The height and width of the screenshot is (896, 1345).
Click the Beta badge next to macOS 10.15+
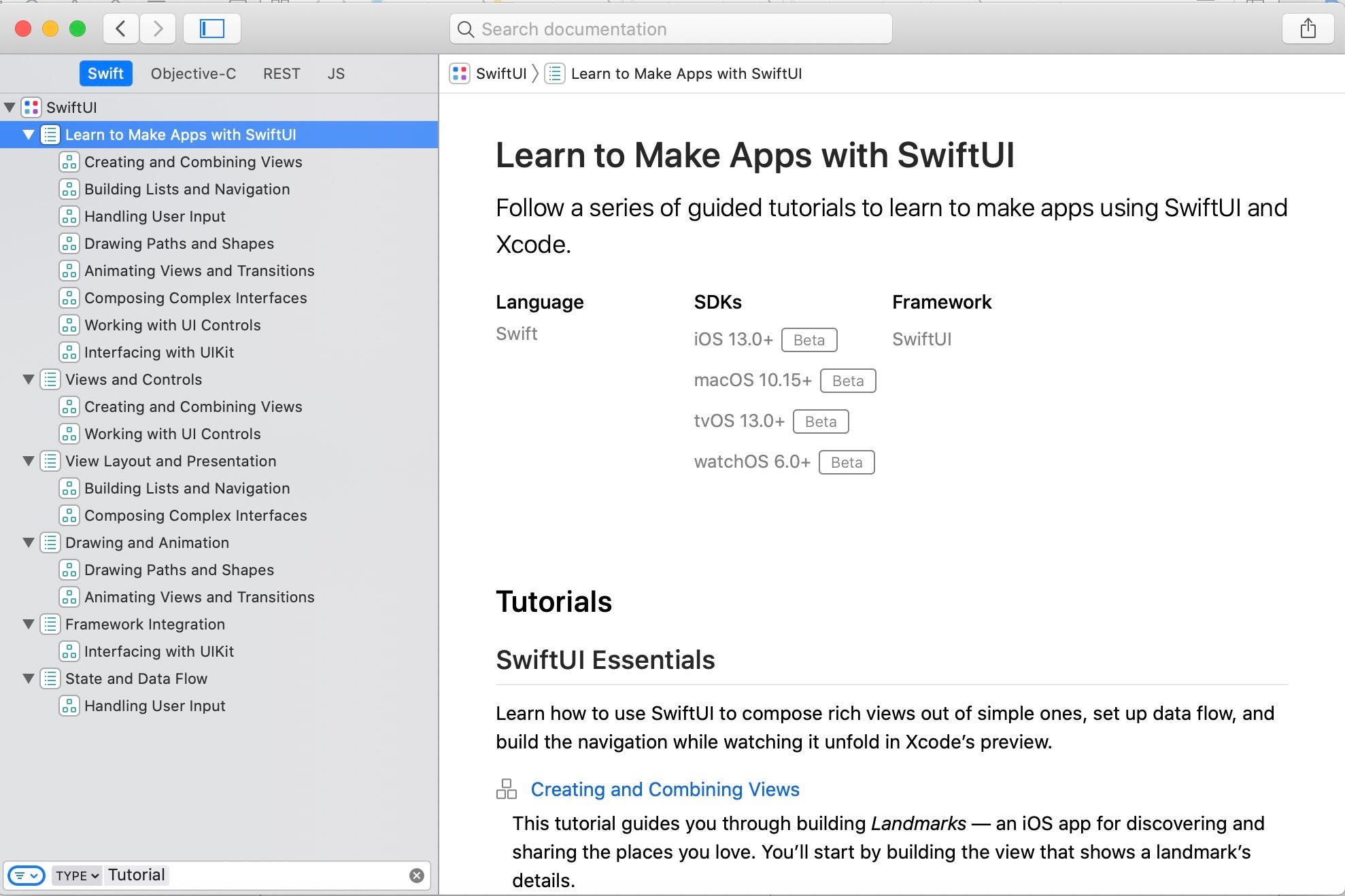[848, 381]
